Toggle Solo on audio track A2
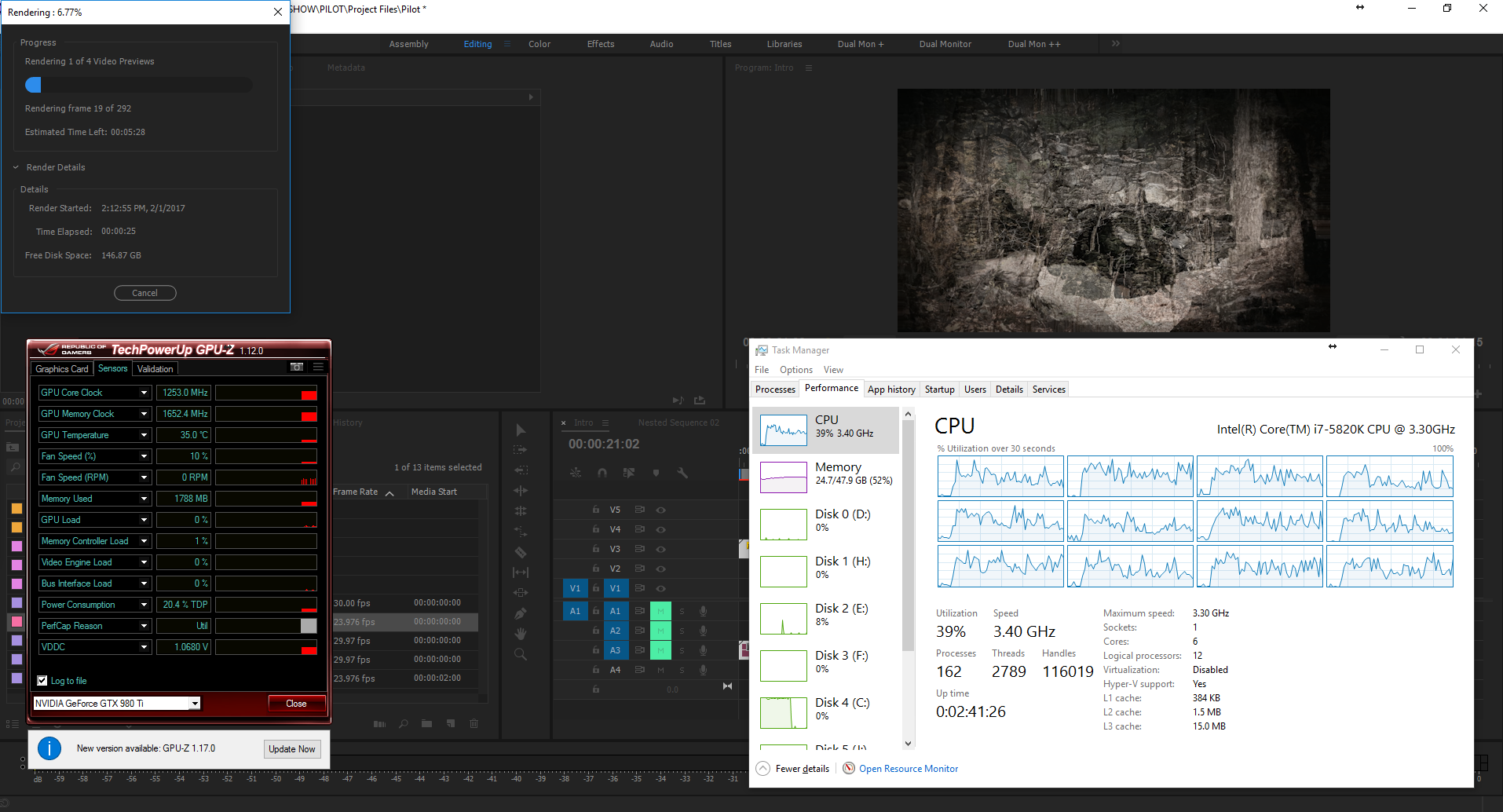Screen dimensions: 1503x812 click(x=682, y=631)
